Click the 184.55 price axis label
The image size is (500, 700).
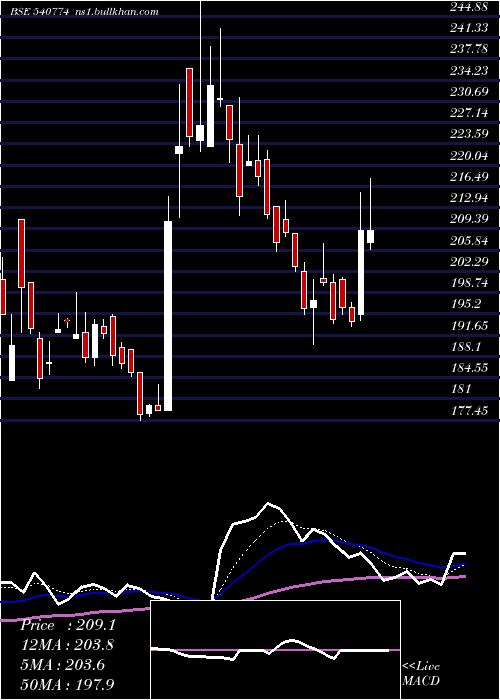(469, 368)
